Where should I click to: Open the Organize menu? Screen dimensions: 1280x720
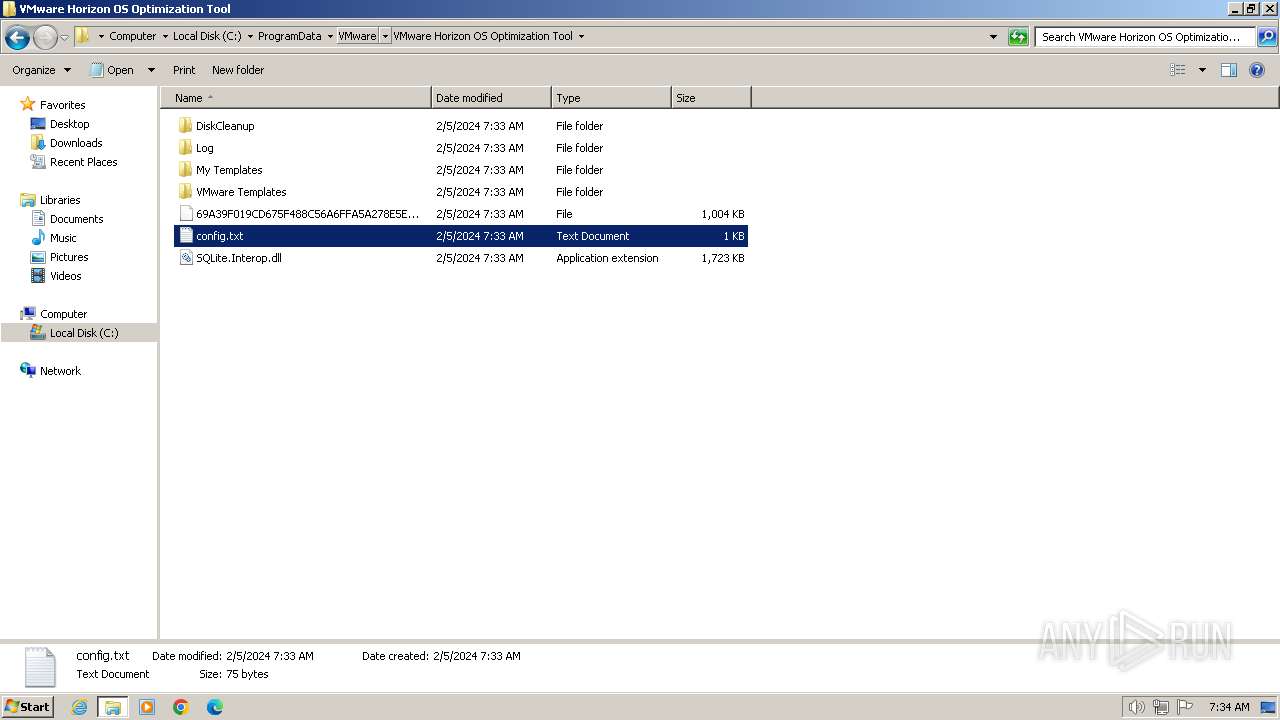click(41, 70)
